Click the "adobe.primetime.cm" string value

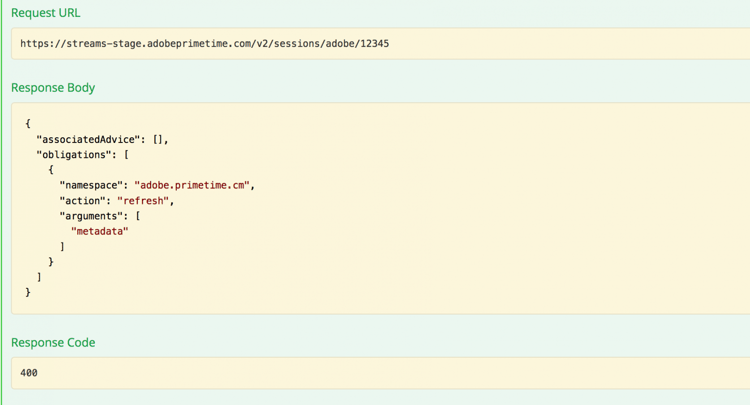[x=192, y=186]
